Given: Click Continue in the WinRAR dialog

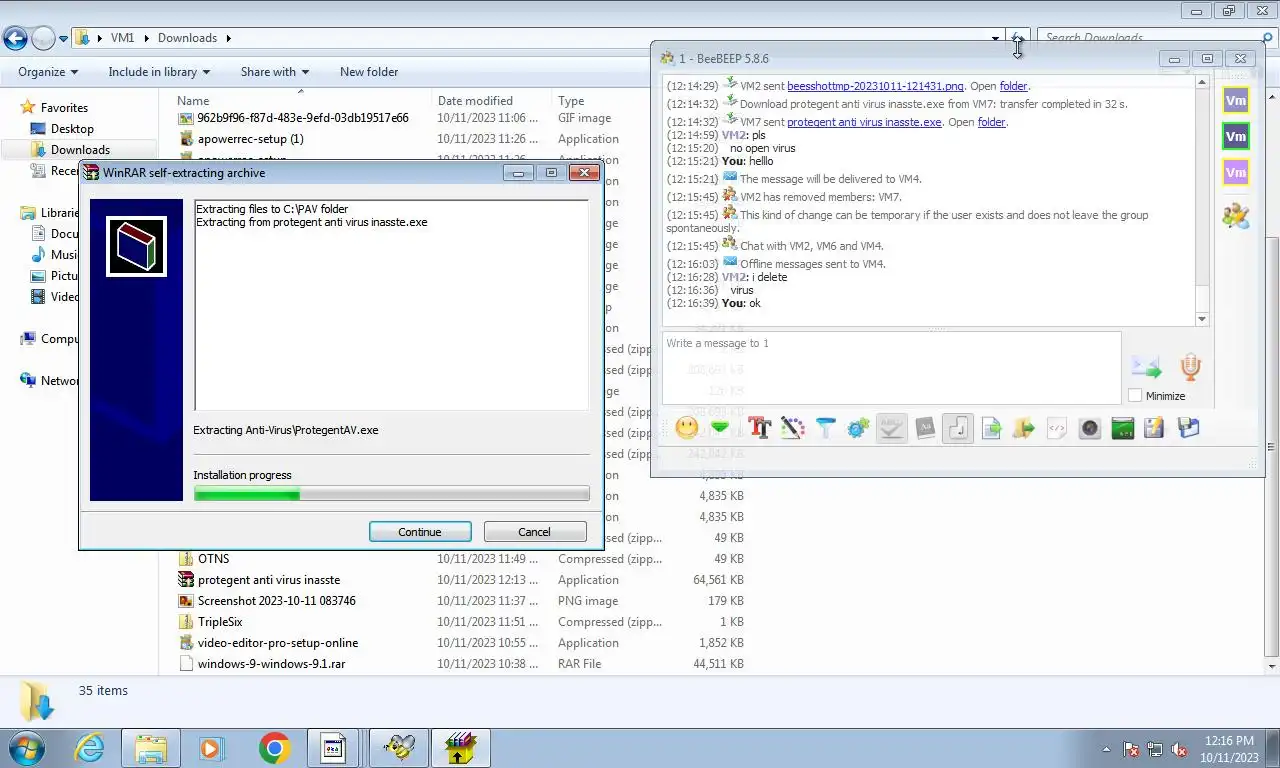Looking at the screenshot, I should coord(420,532).
